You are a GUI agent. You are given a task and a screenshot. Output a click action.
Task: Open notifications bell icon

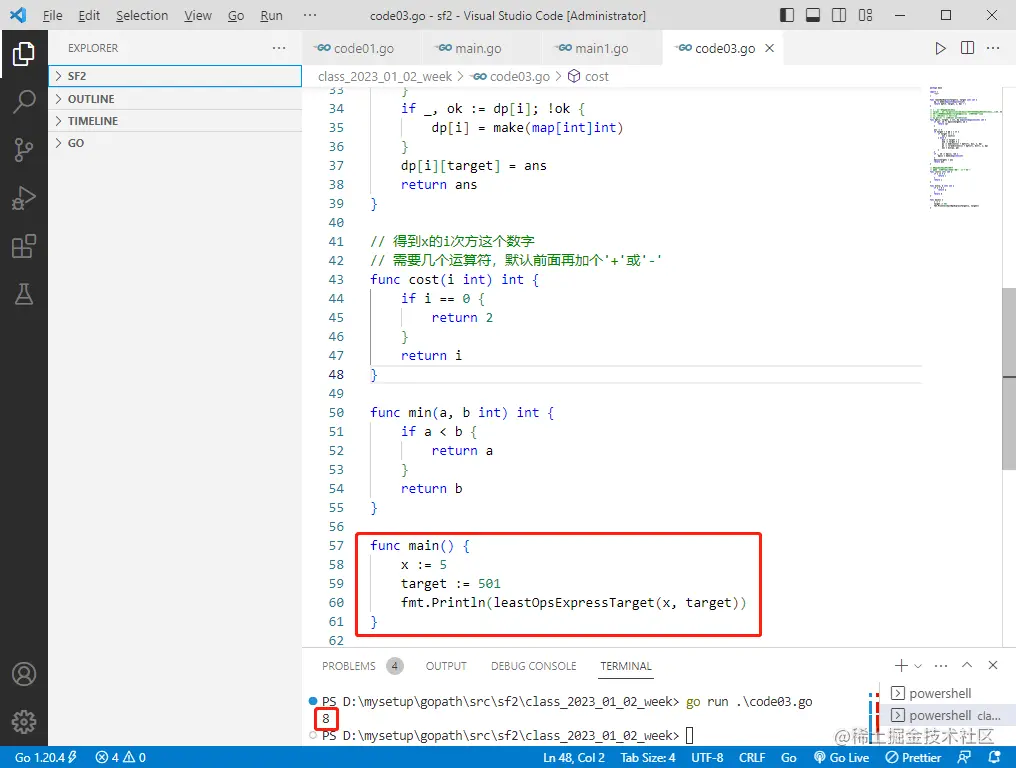point(994,757)
